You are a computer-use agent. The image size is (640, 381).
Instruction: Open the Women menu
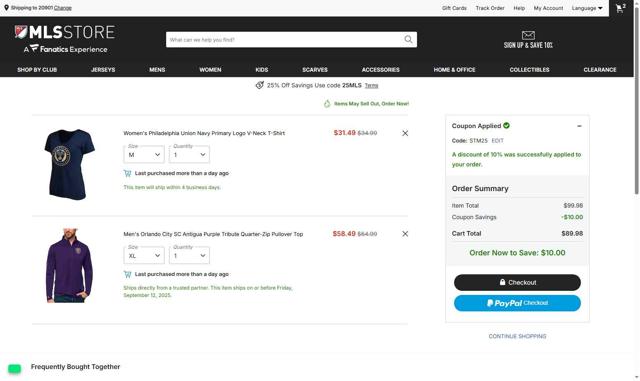(x=210, y=70)
